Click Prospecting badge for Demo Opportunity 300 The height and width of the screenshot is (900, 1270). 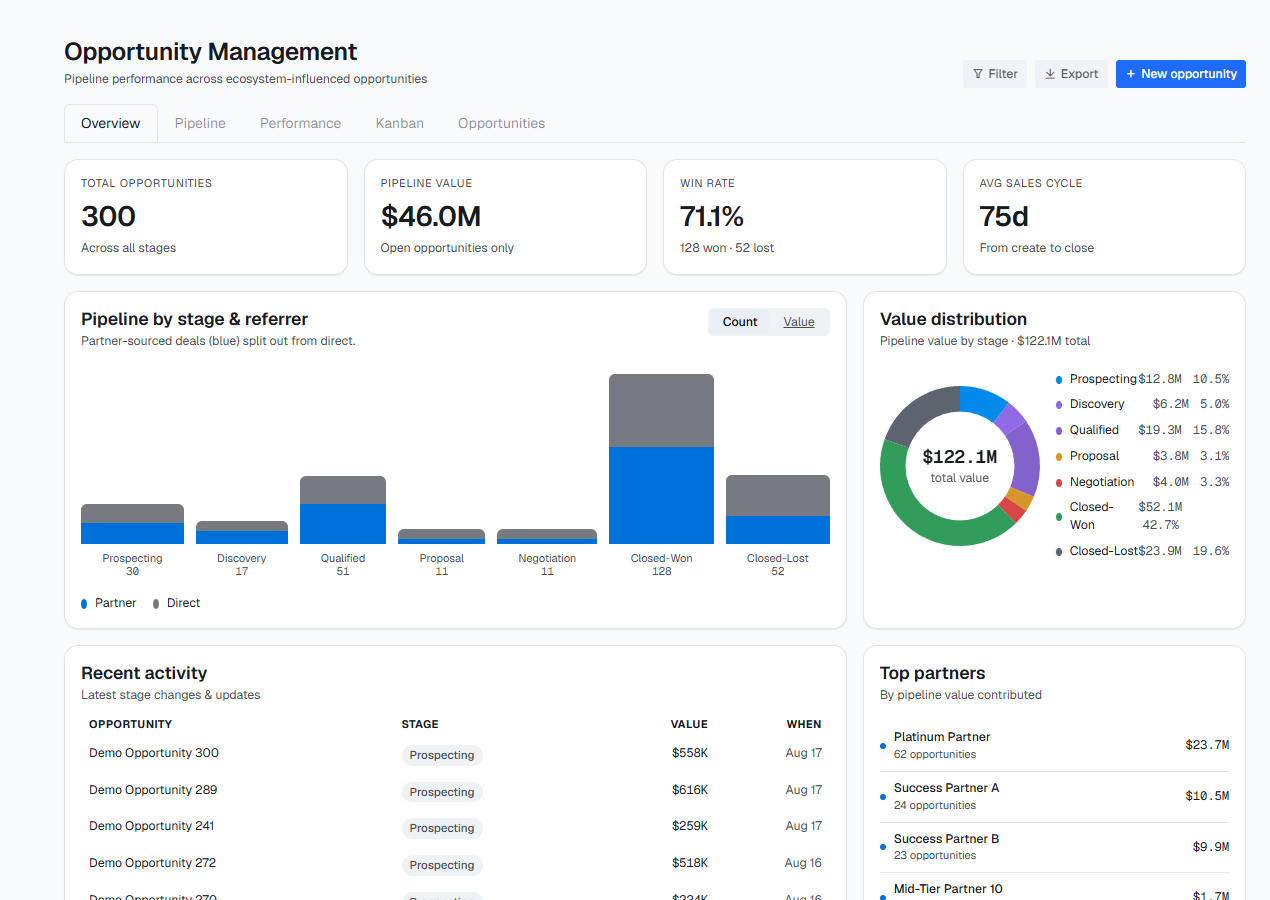click(x=442, y=755)
